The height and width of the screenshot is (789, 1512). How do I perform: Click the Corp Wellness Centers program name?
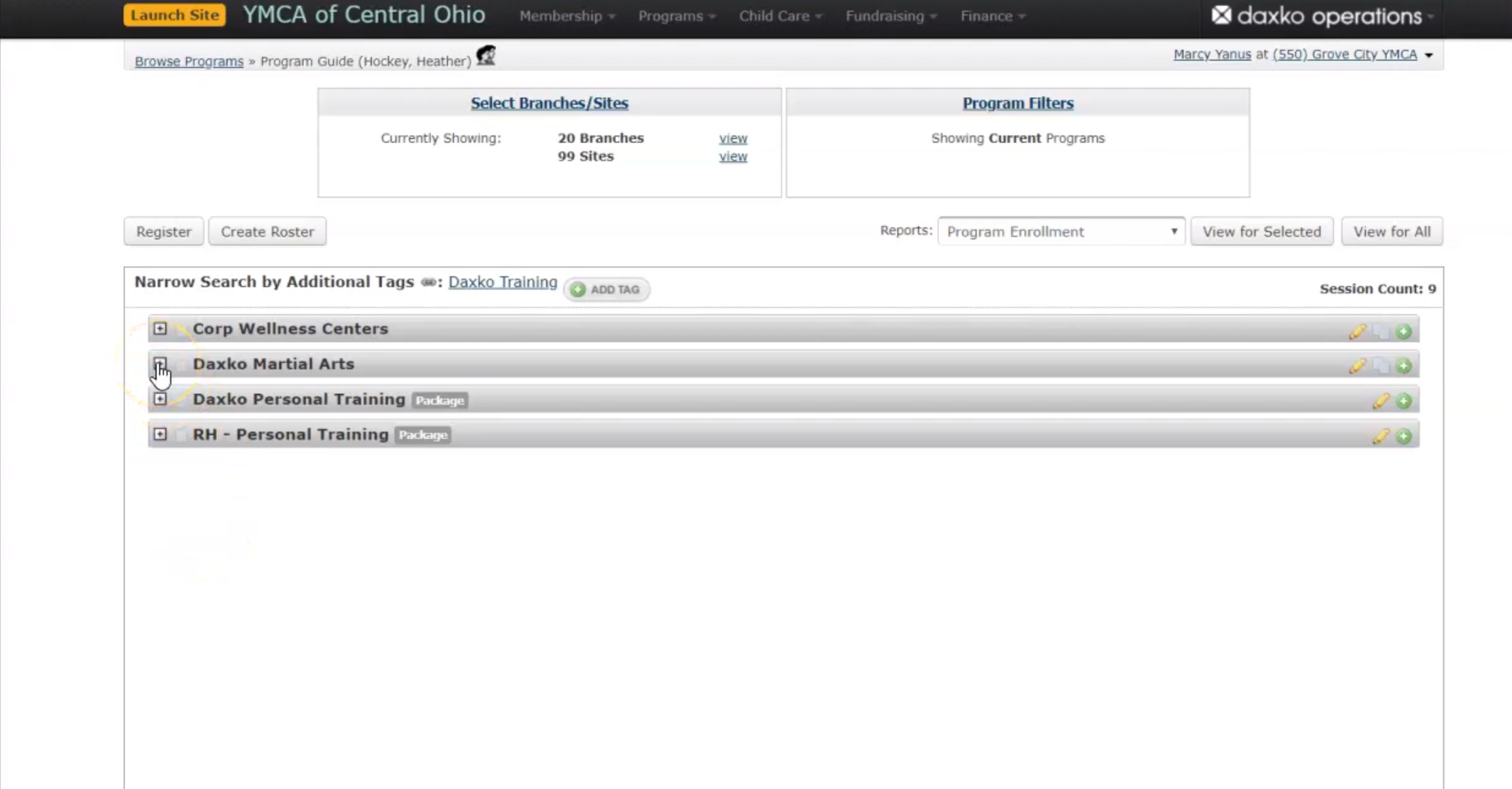290,329
